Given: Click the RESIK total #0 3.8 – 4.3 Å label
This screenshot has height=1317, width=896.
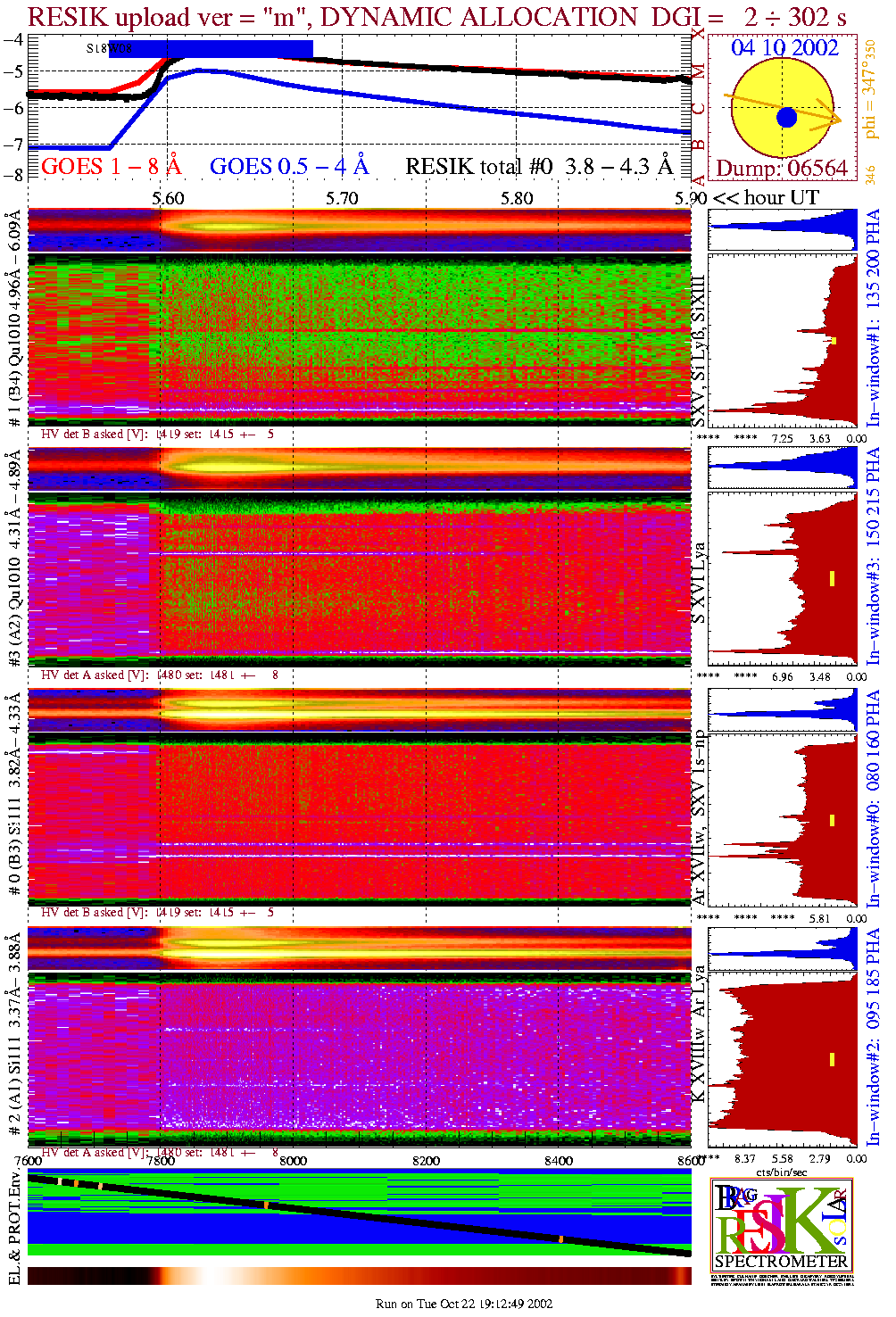Looking at the screenshot, I should coord(539,166).
